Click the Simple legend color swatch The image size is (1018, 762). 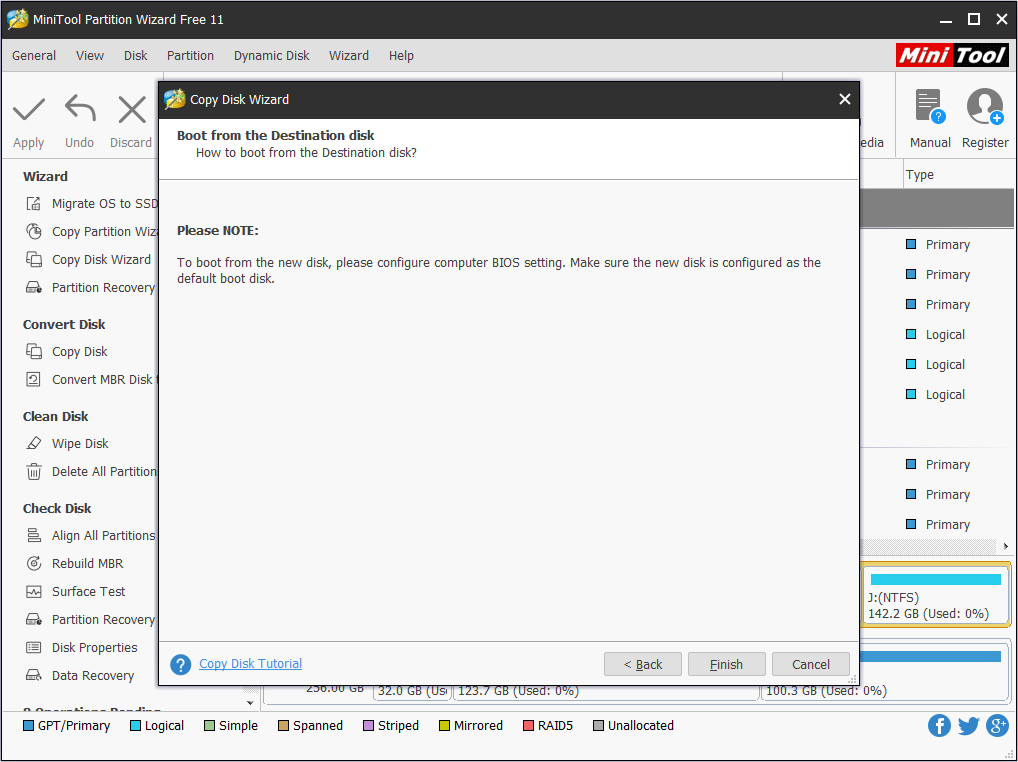point(209,726)
